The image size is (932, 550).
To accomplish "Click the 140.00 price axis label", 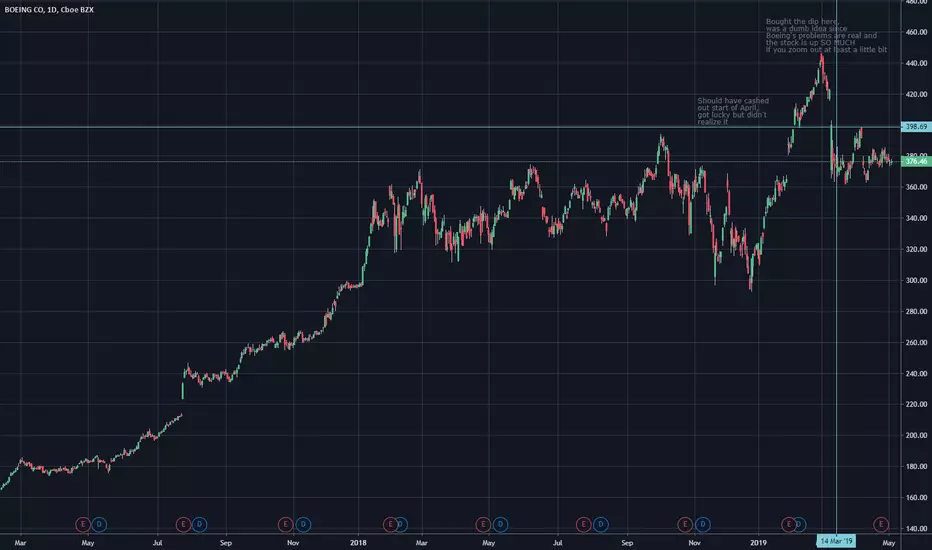I will click(916, 528).
